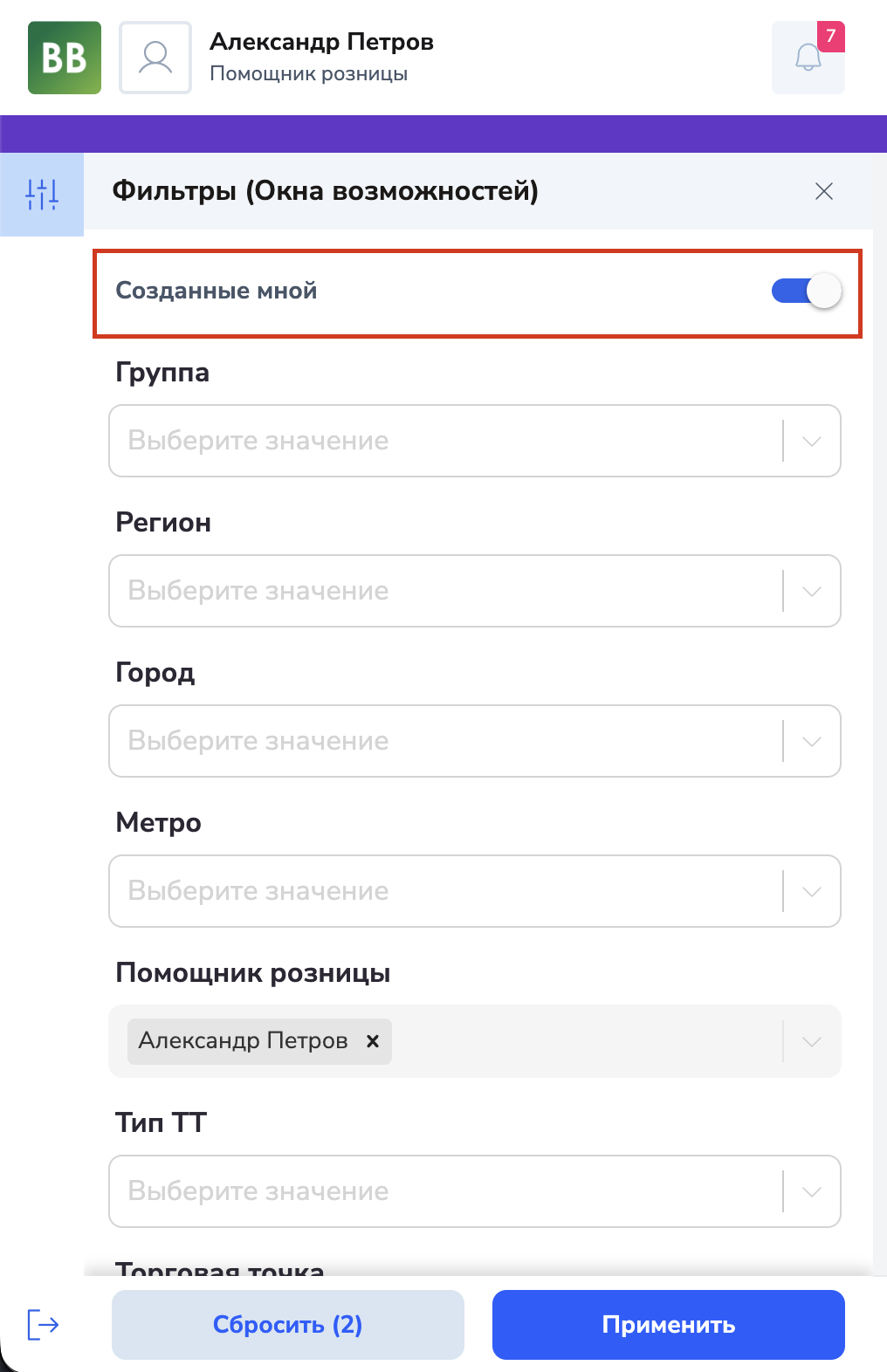This screenshot has width=887, height=1372.
Task: Open the user profile avatar icon
Action: (x=155, y=58)
